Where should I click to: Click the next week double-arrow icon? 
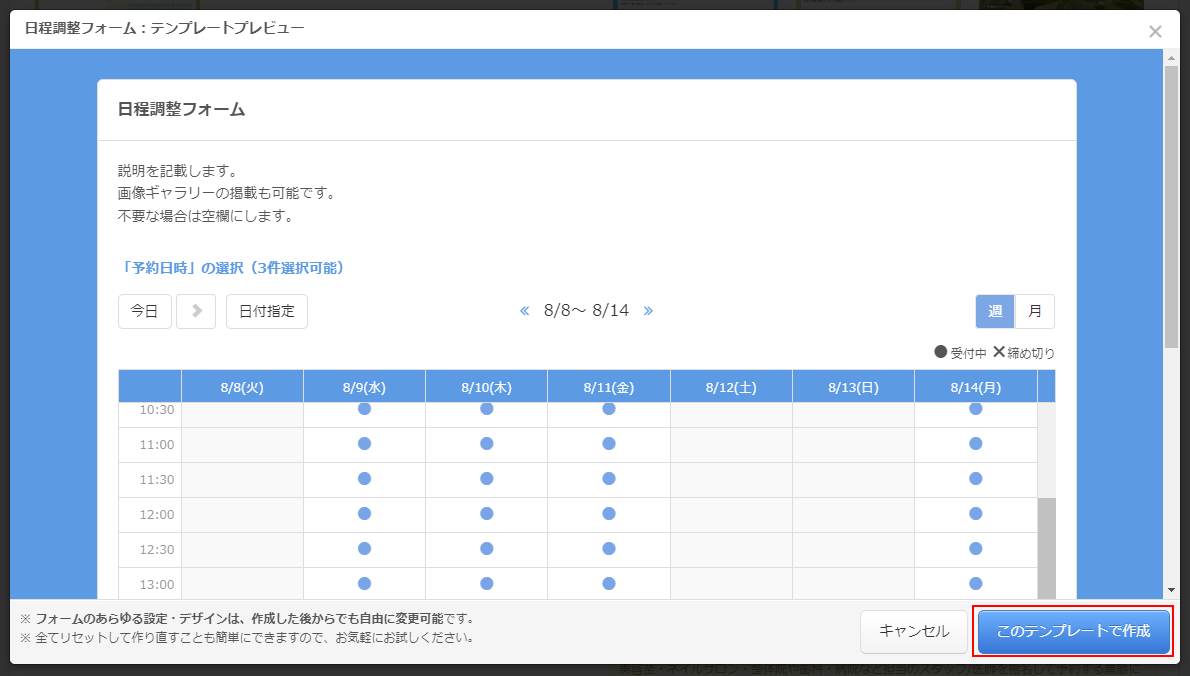click(x=648, y=311)
